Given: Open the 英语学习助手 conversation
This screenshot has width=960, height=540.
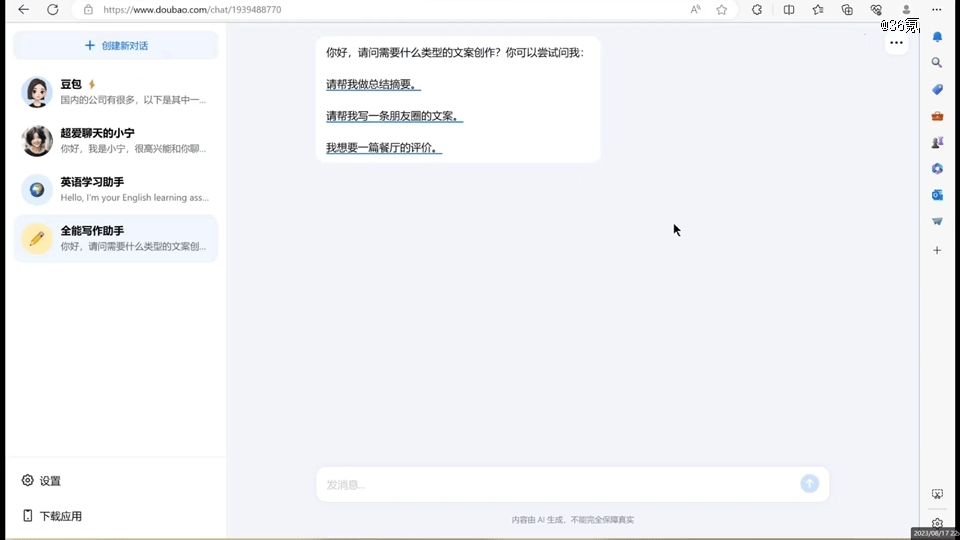Looking at the screenshot, I should [x=116, y=190].
